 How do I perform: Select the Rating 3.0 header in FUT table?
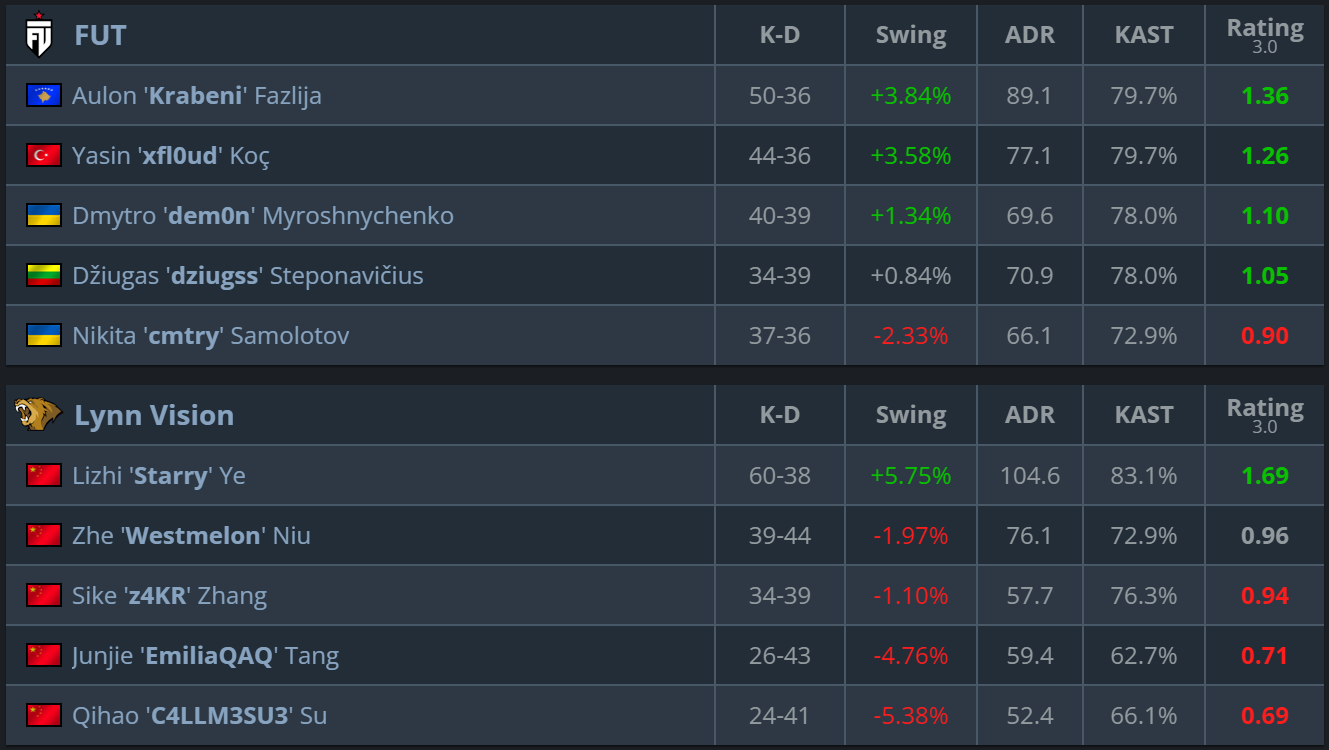pyautogui.click(x=1265, y=35)
